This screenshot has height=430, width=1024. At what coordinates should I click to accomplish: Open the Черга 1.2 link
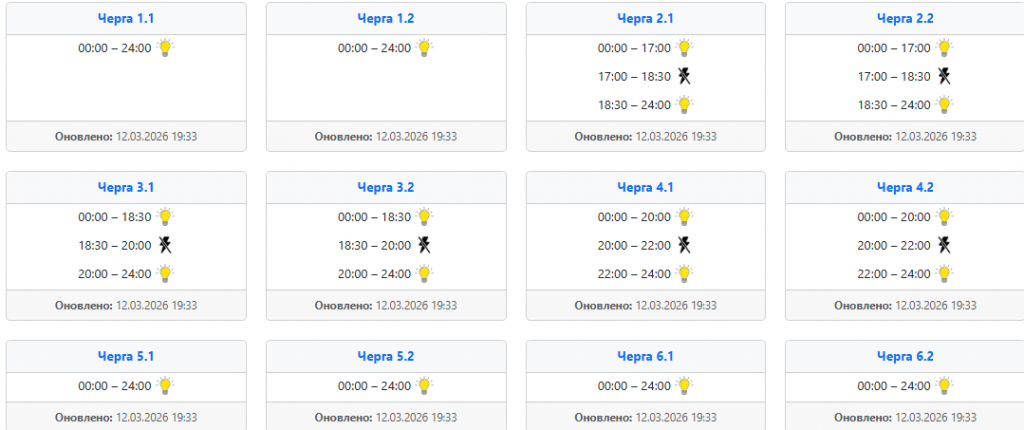385,18
